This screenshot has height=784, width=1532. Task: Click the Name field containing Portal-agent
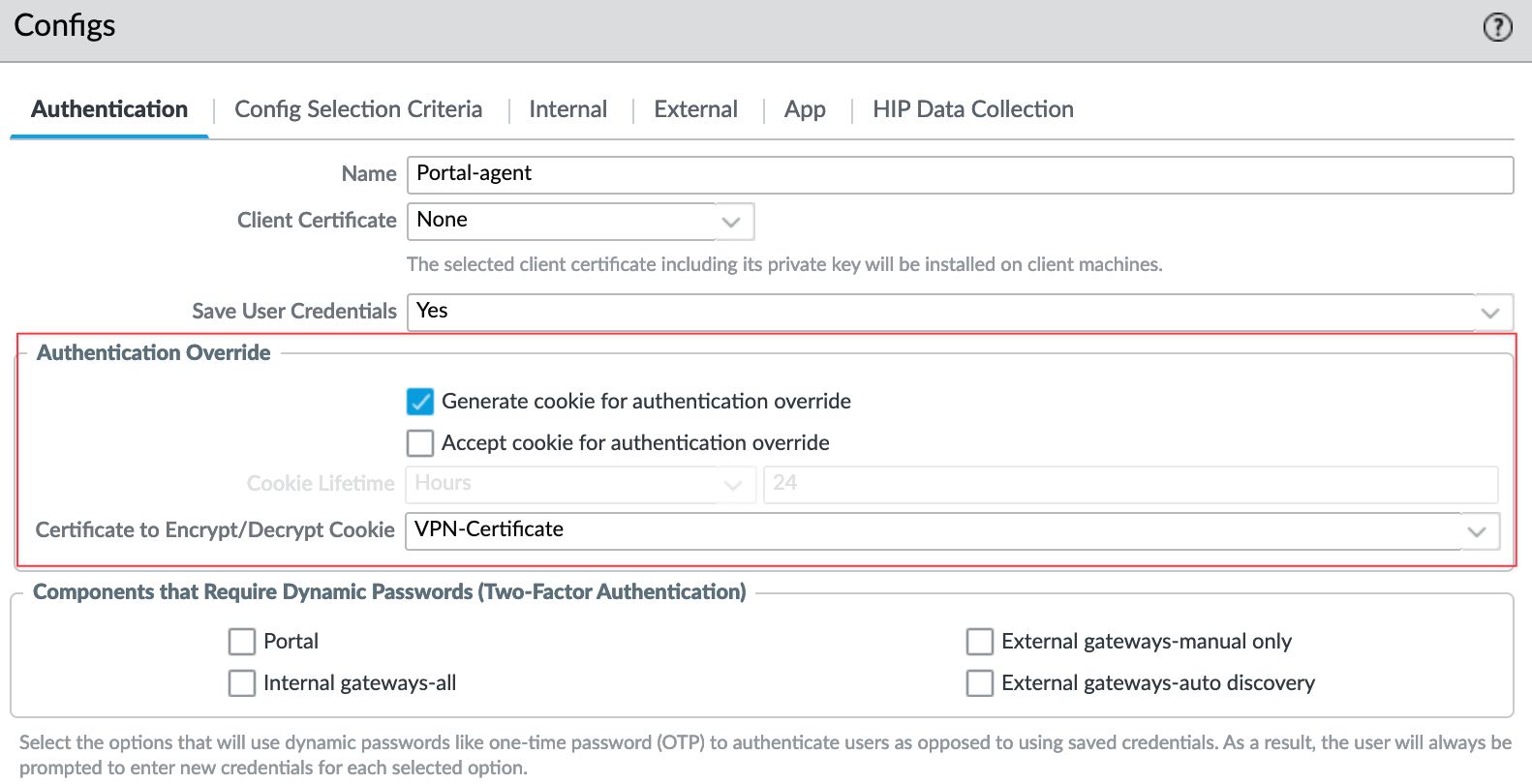[x=959, y=174]
